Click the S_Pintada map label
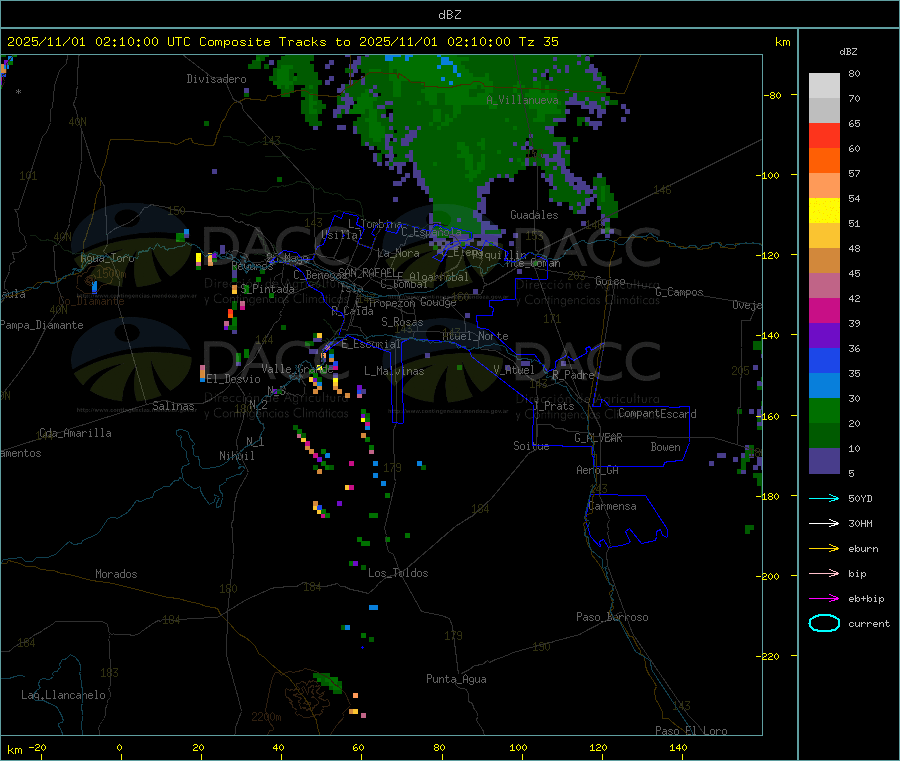The width and height of the screenshot is (900, 761). 268,289
